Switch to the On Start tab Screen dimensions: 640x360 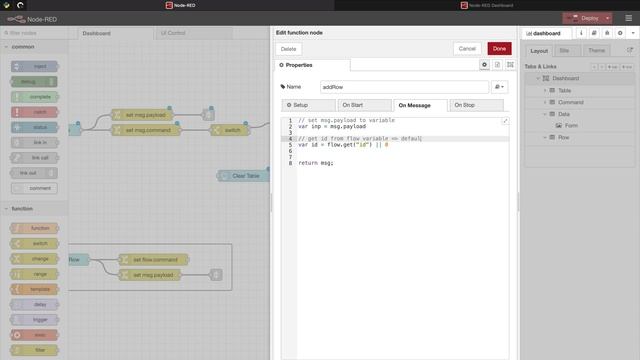[x=364, y=105]
